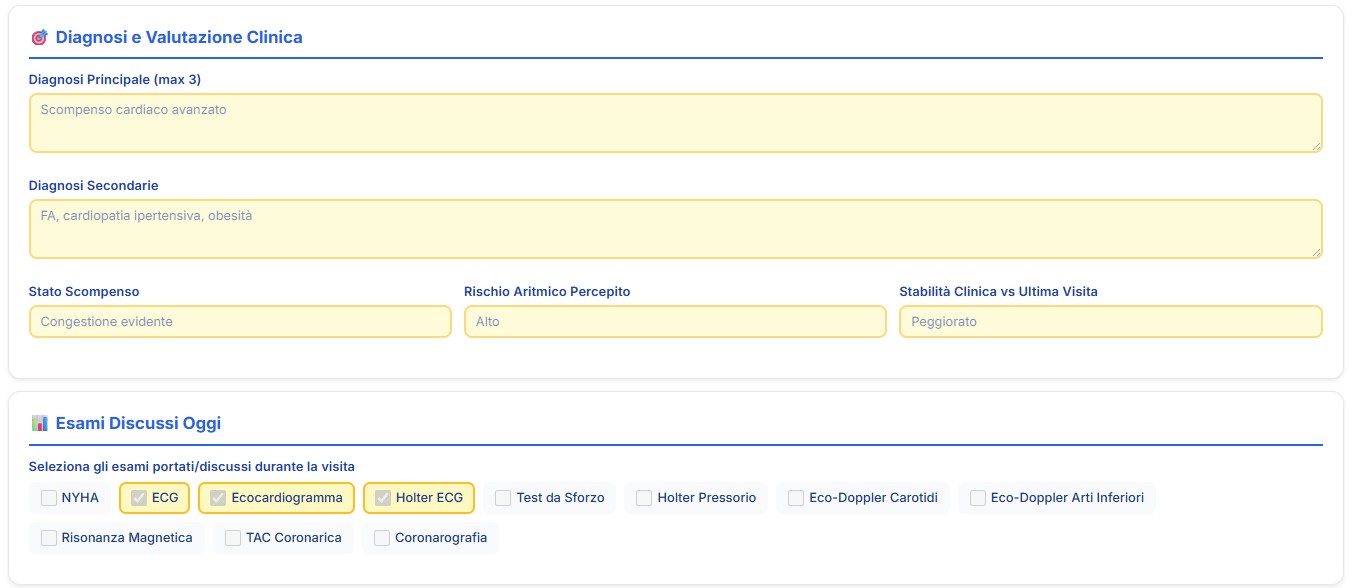Check the NYHA checkbox
The height and width of the screenshot is (588, 1353).
pos(49,498)
